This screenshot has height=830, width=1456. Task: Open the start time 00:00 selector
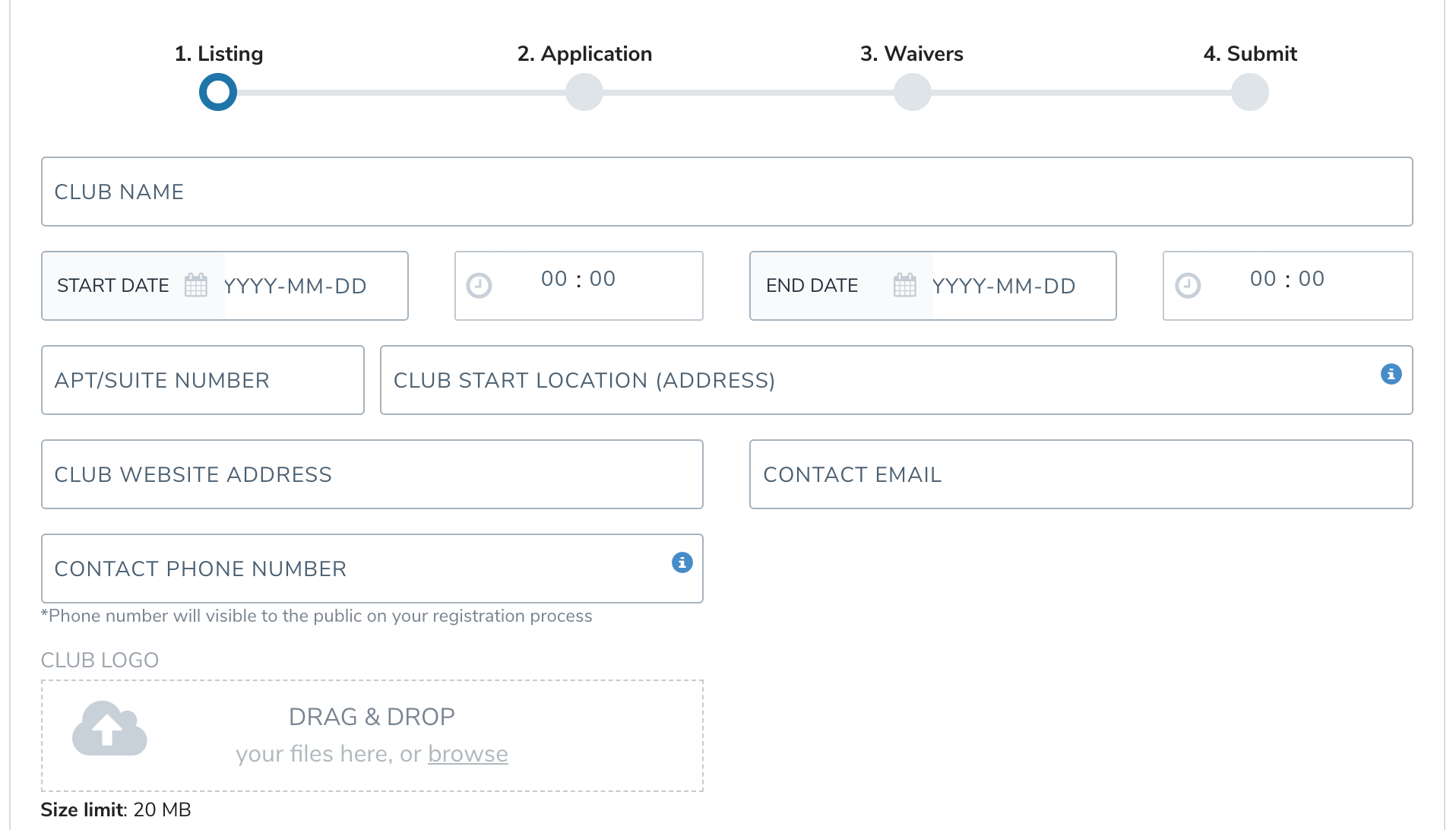pos(578,280)
